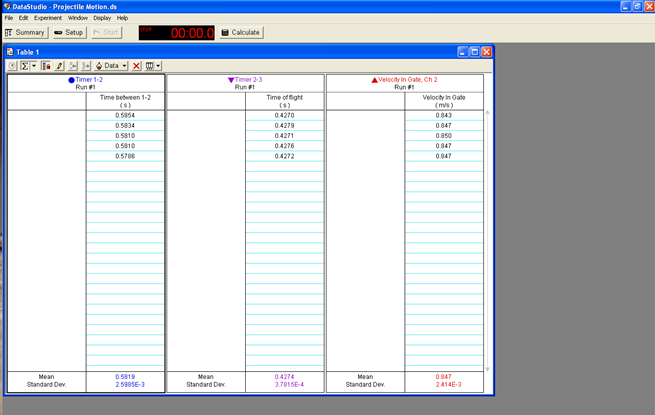Click the show time clock icon
The height and width of the screenshot is (415, 655).
[12, 66]
